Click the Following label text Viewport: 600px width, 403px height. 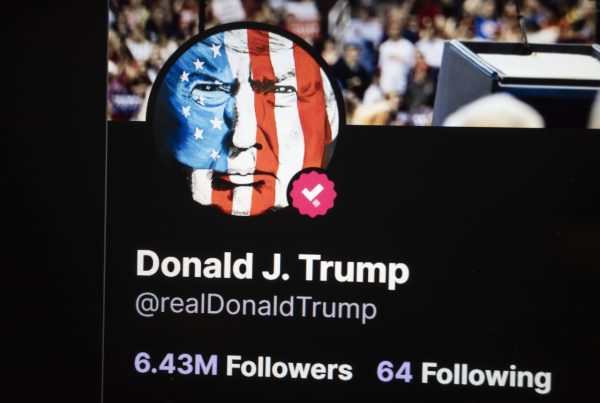(486, 378)
